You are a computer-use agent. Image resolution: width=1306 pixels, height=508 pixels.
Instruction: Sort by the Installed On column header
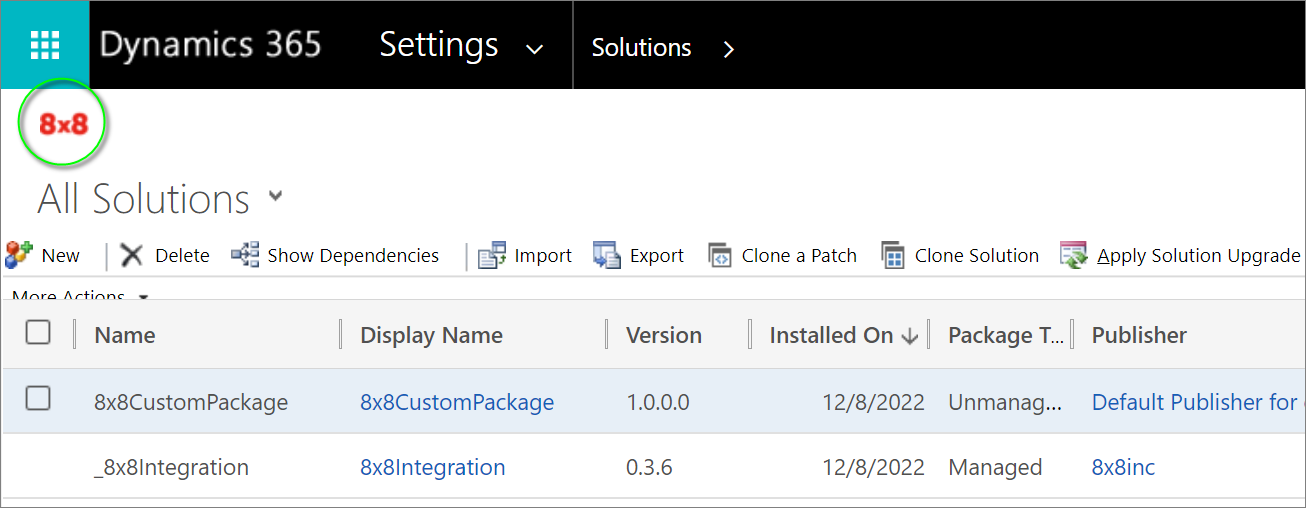click(831, 335)
